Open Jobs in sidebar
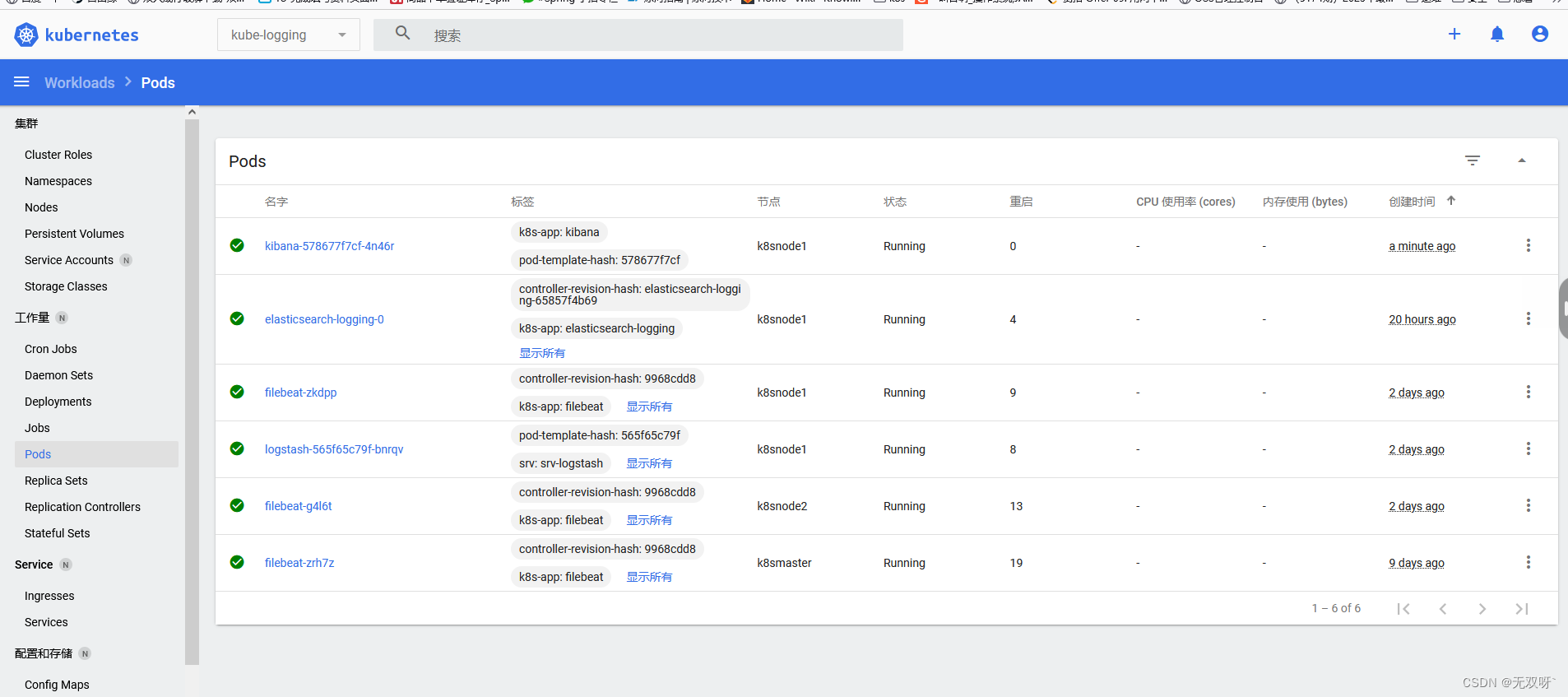The image size is (1568, 697). tap(37, 428)
